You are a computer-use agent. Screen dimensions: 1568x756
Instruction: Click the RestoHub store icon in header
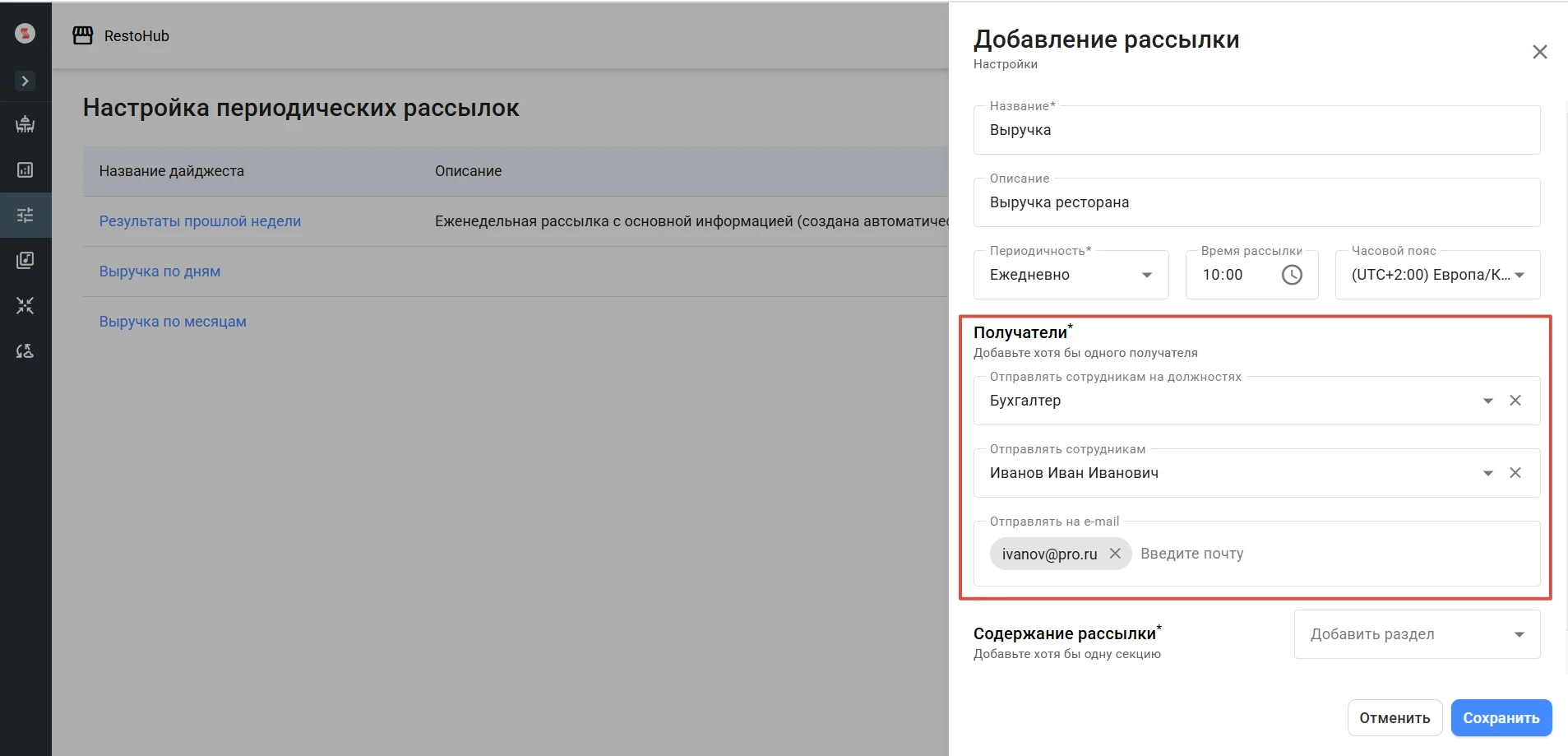click(x=83, y=35)
